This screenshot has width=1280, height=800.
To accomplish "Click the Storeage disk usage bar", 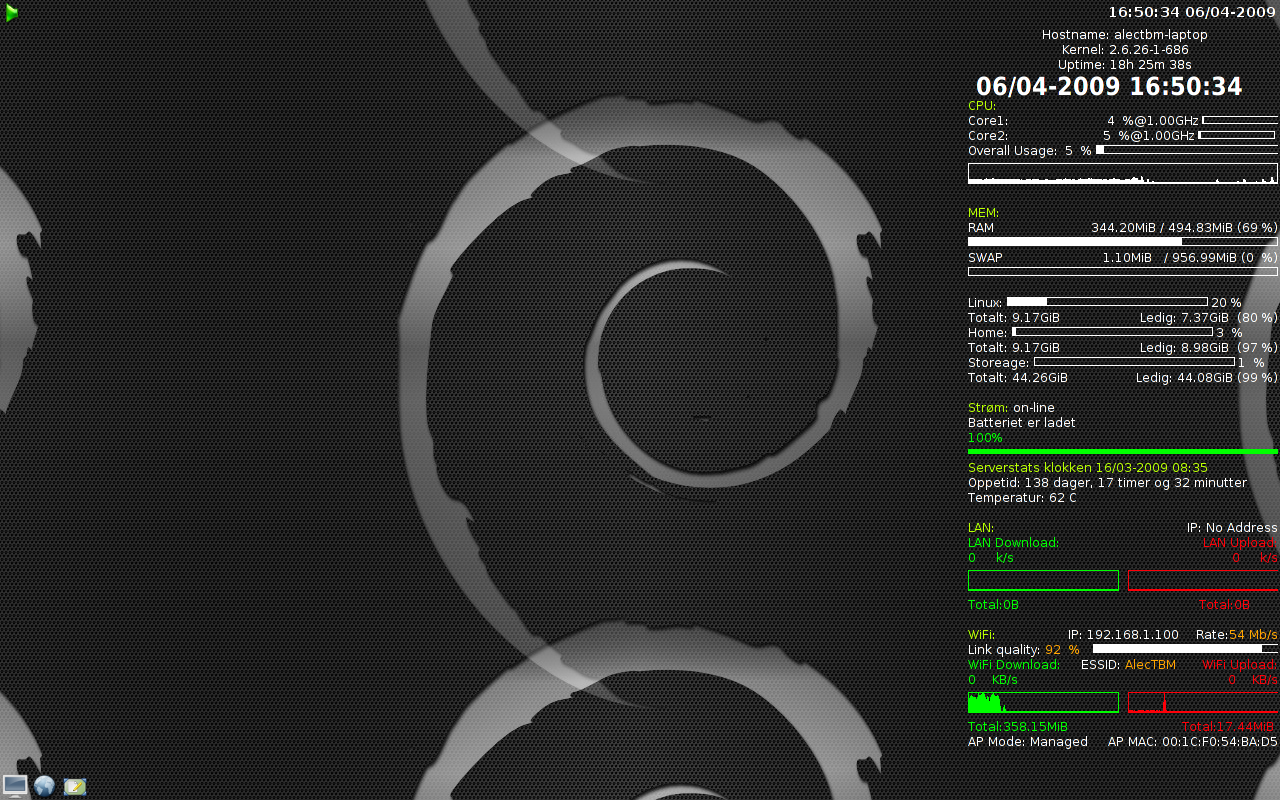I will (x=1134, y=361).
